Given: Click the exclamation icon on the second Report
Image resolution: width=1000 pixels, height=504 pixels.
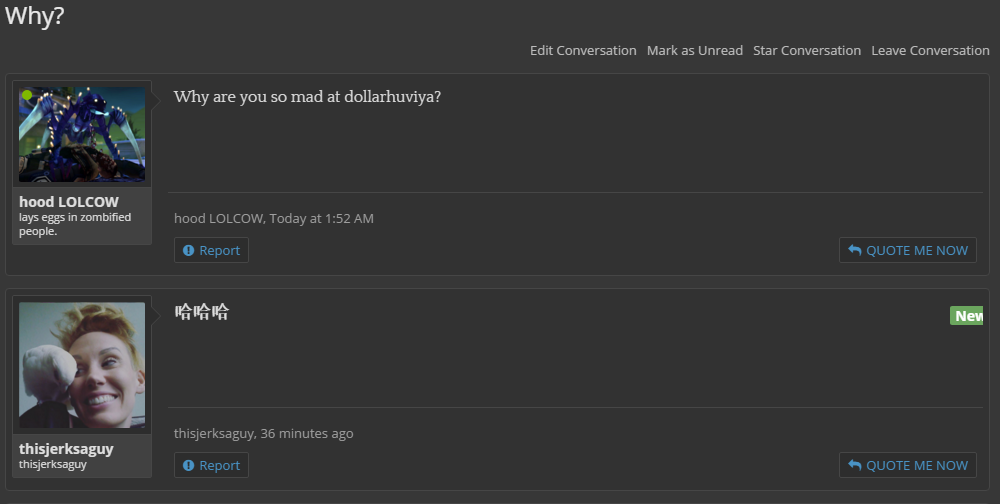Looking at the screenshot, I should coord(188,466).
